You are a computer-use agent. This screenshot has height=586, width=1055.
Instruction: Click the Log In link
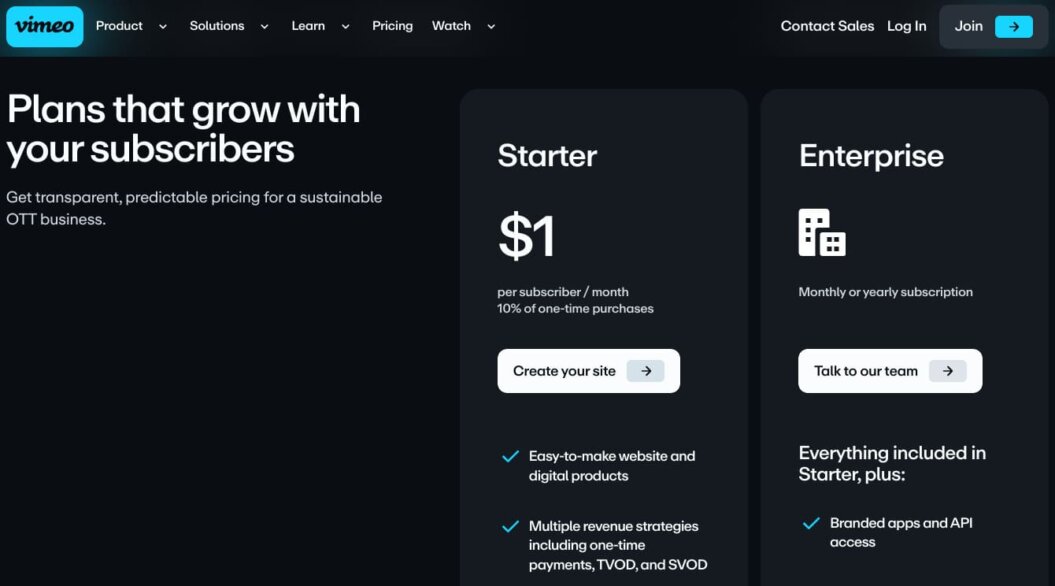[906, 26]
